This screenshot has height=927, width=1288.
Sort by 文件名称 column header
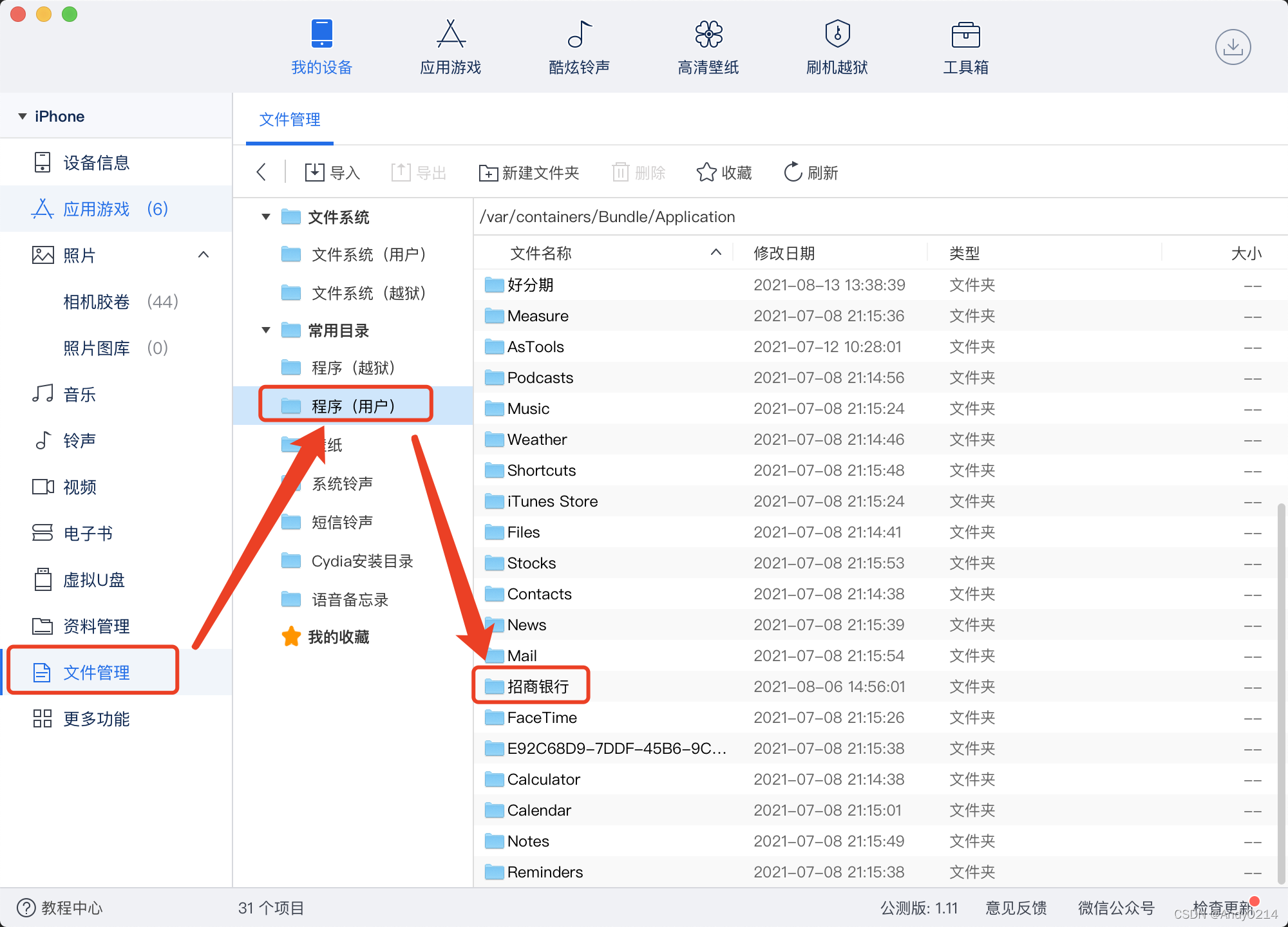click(x=541, y=253)
